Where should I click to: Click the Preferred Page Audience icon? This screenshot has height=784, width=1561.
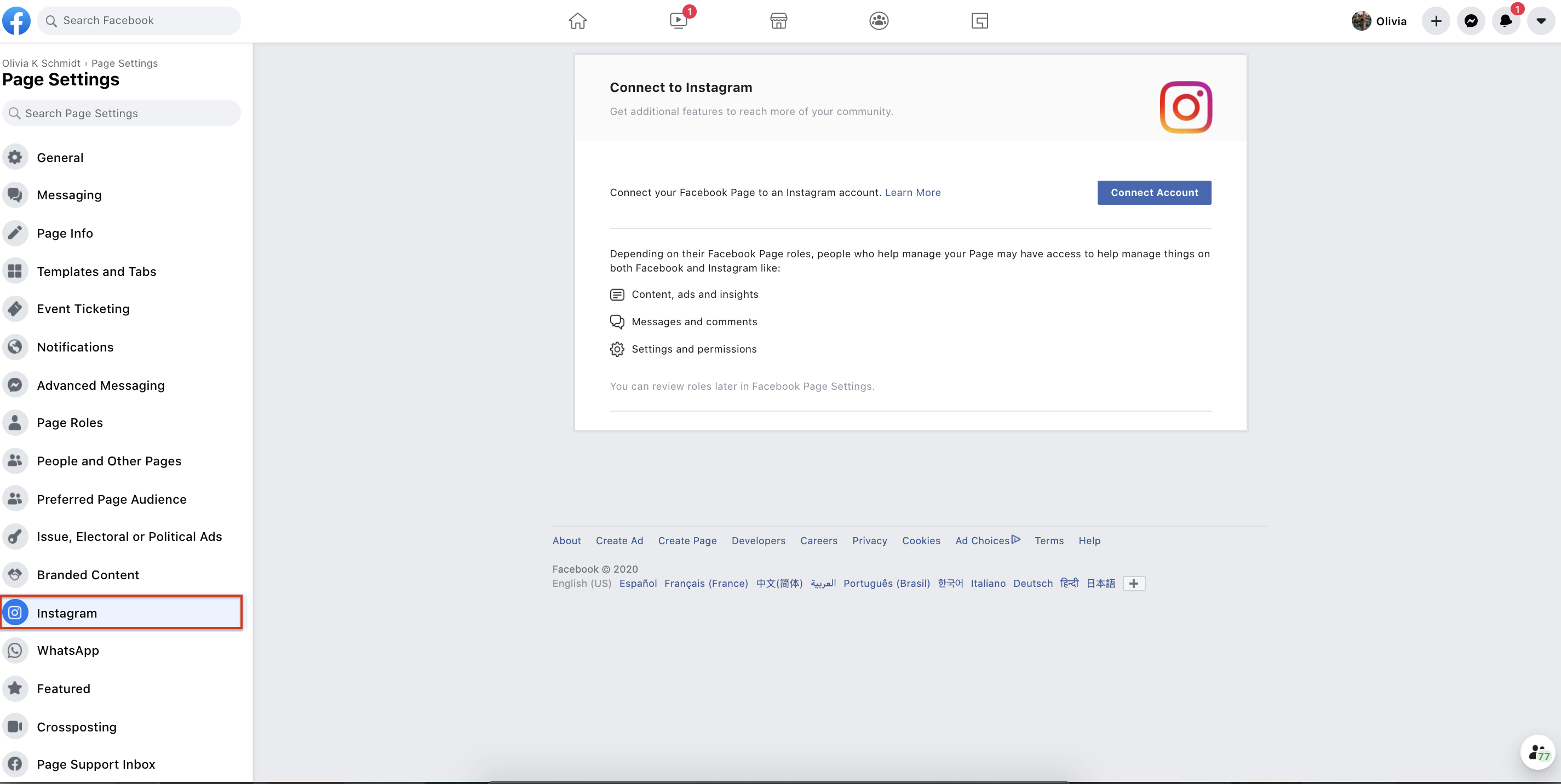point(15,499)
